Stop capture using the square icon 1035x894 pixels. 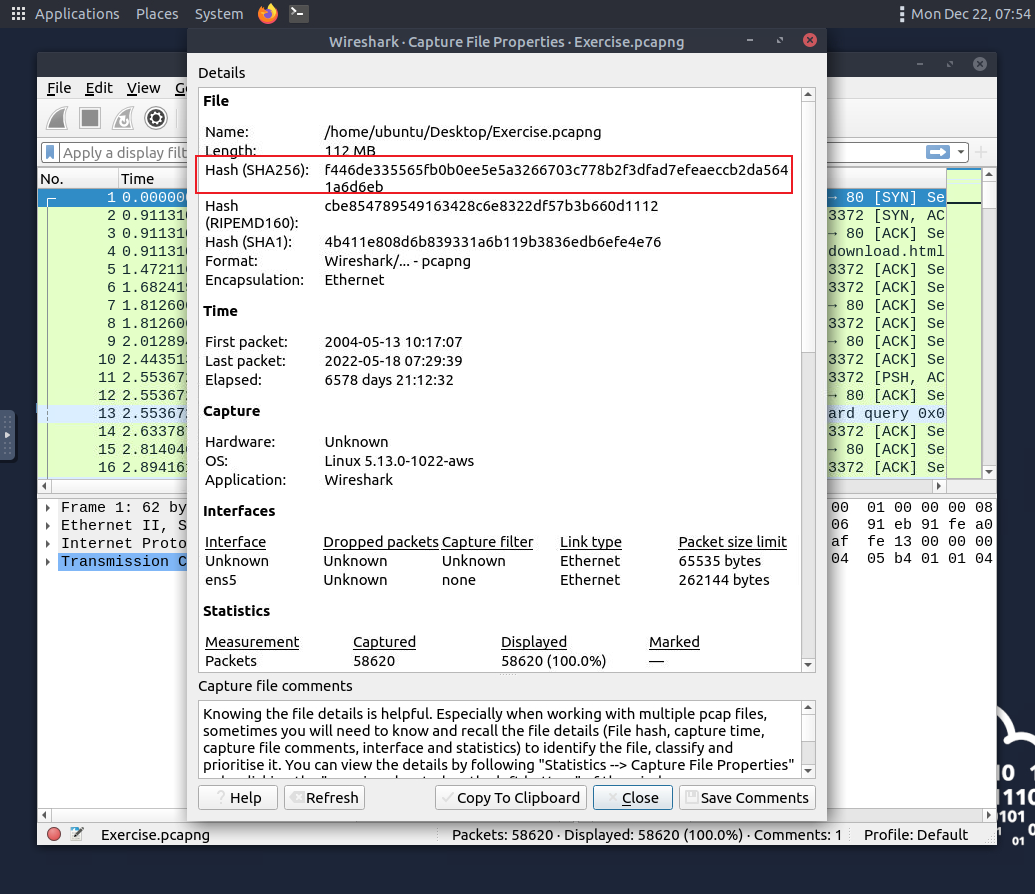coord(90,119)
